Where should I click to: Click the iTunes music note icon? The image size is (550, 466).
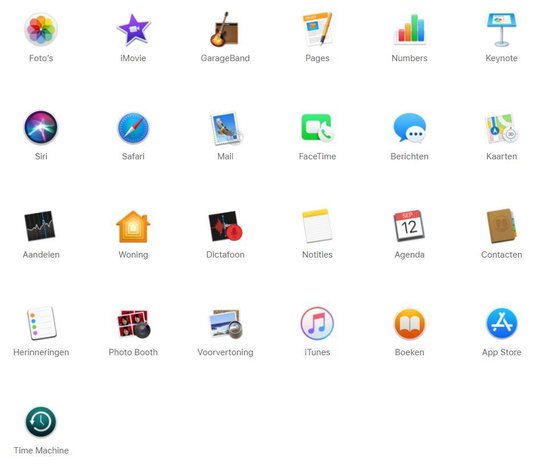[x=317, y=323]
